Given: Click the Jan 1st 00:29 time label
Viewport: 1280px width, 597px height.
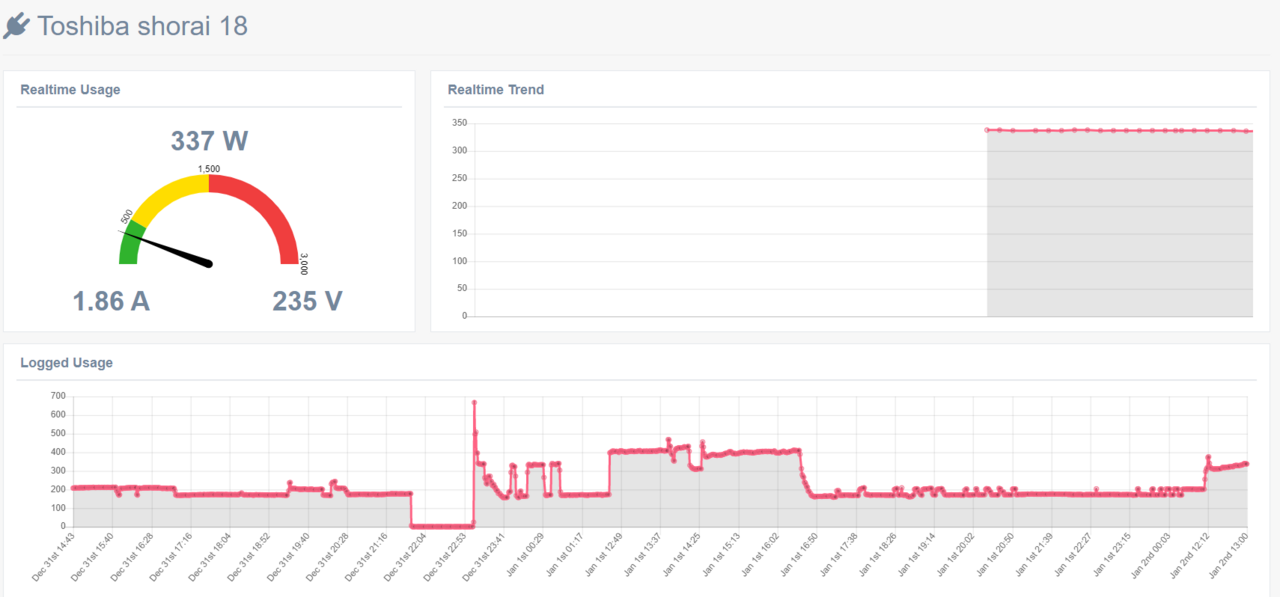Looking at the screenshot, I should 526,555.
